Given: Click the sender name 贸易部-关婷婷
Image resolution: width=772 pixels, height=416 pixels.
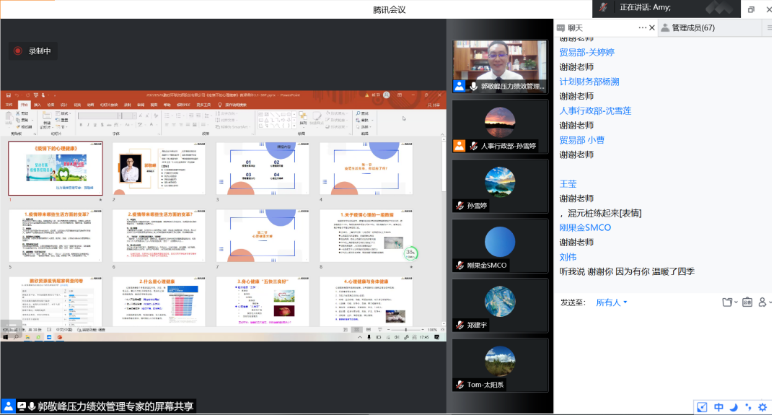Looking at the screenshot, I should point(587,52).
